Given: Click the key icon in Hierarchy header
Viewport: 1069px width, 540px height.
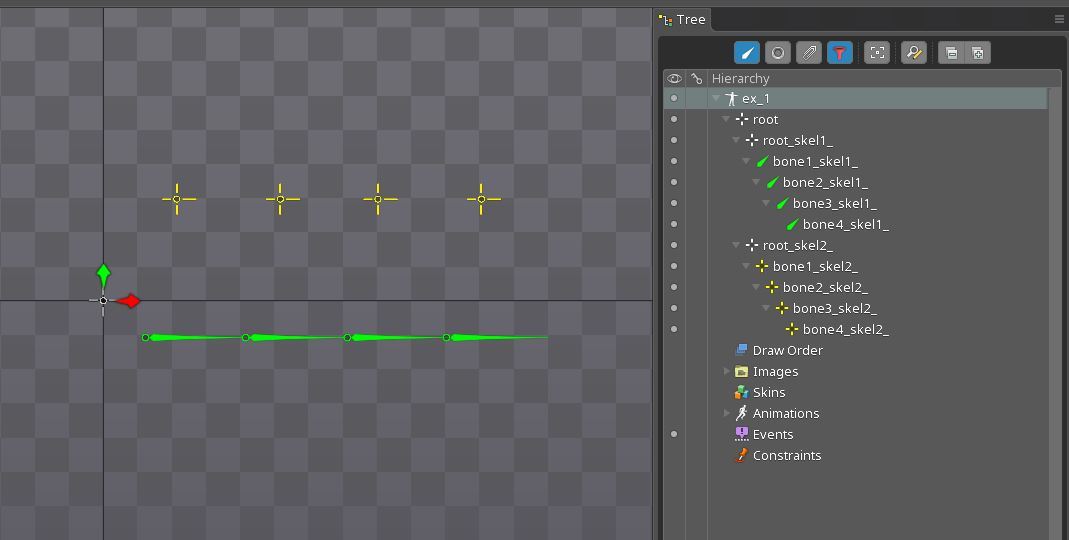Looking at the screenshot, I should [x=696, y=78].
